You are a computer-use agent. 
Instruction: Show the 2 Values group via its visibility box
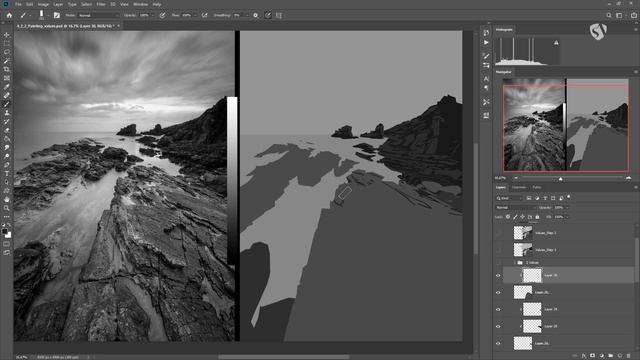pos(498,262)
